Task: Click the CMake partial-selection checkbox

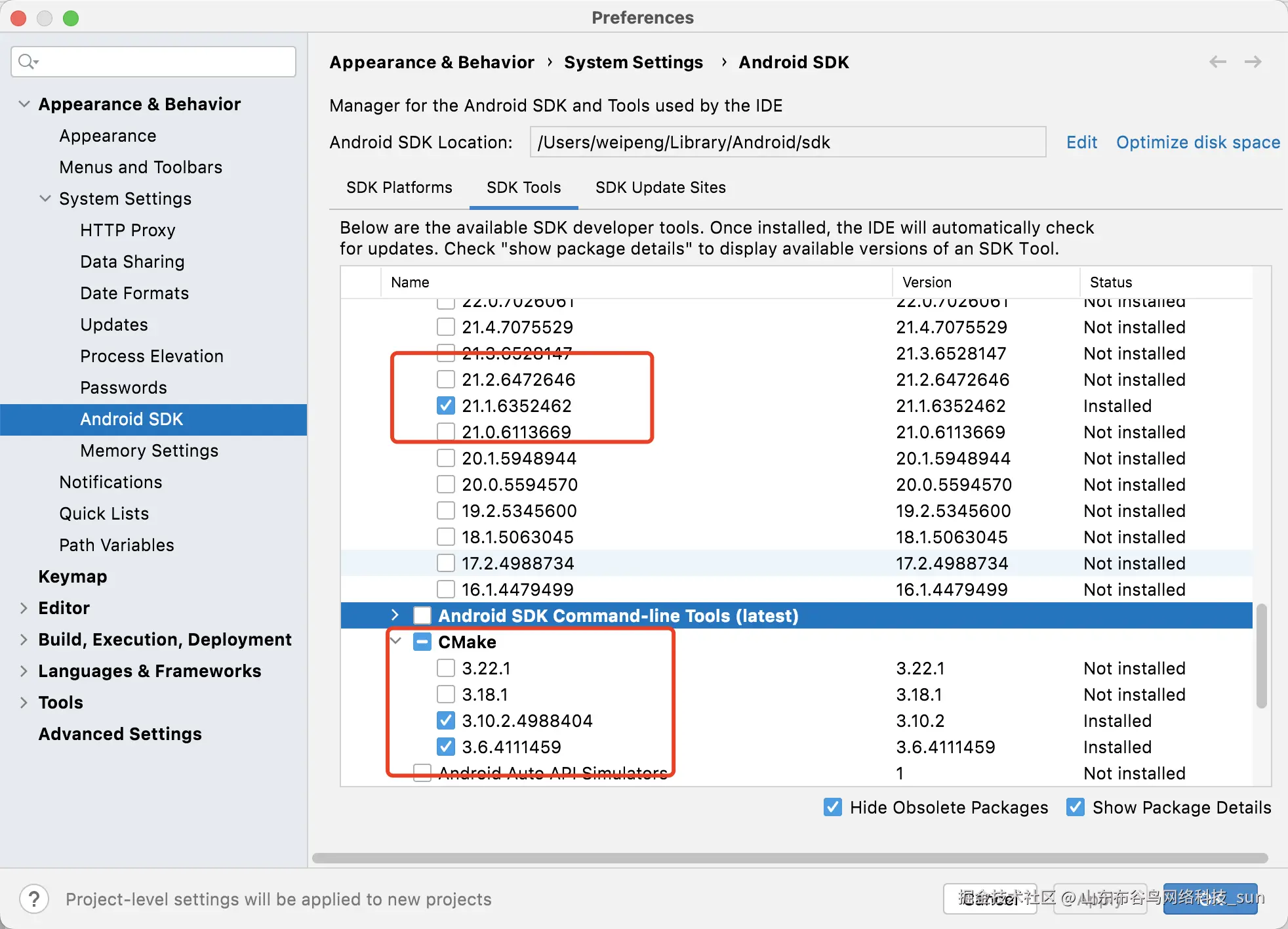Action: (x=422, y=642)
